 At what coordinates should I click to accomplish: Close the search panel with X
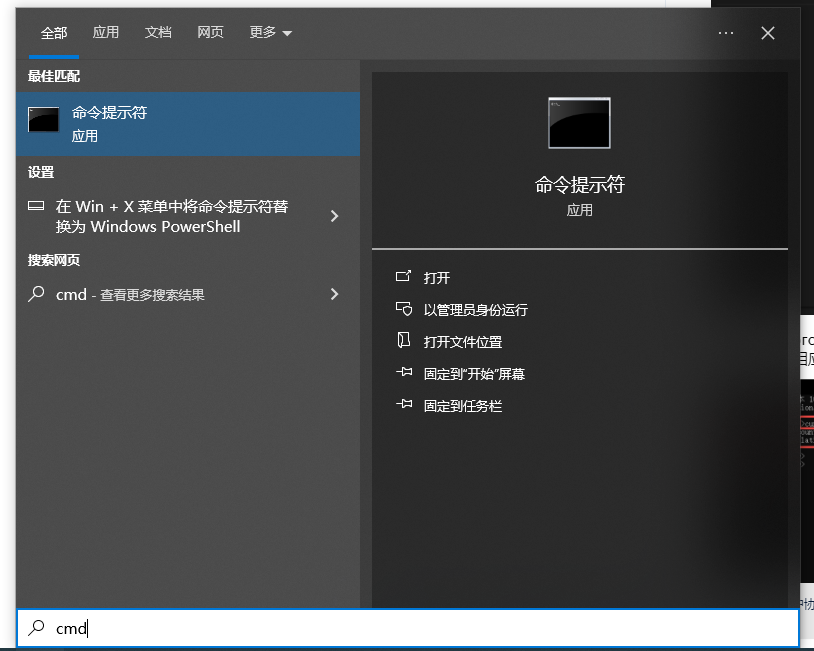tap(768, 33)
